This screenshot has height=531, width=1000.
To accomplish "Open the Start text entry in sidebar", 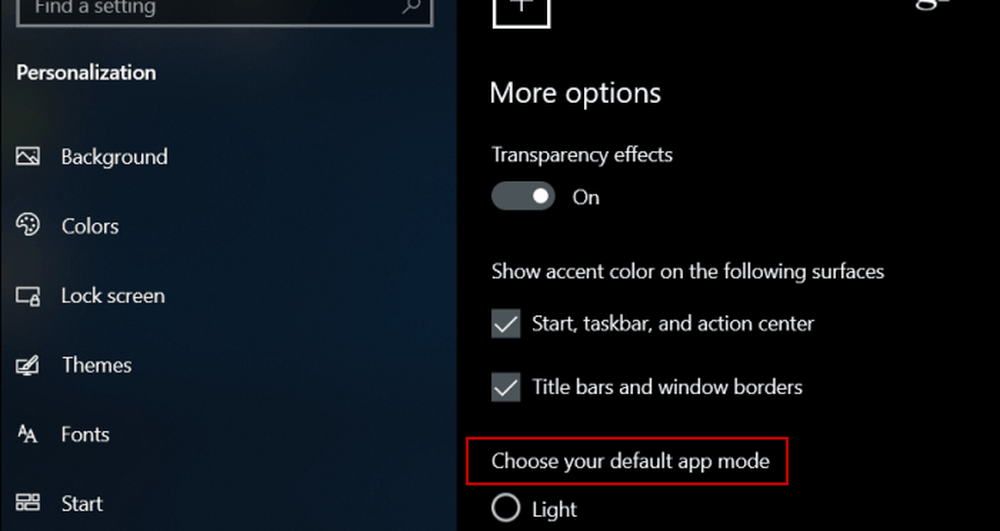I will [x=82, y=504].
